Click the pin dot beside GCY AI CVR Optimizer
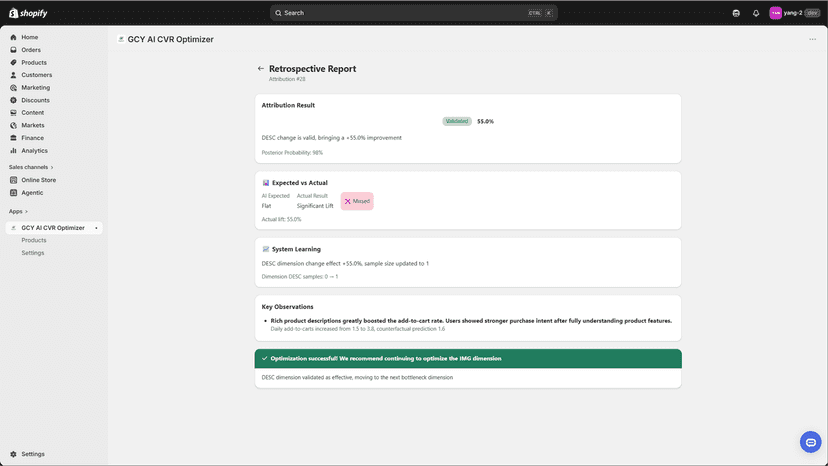The width and height of the screenshot is (828, 466). [x=96, y=228]
